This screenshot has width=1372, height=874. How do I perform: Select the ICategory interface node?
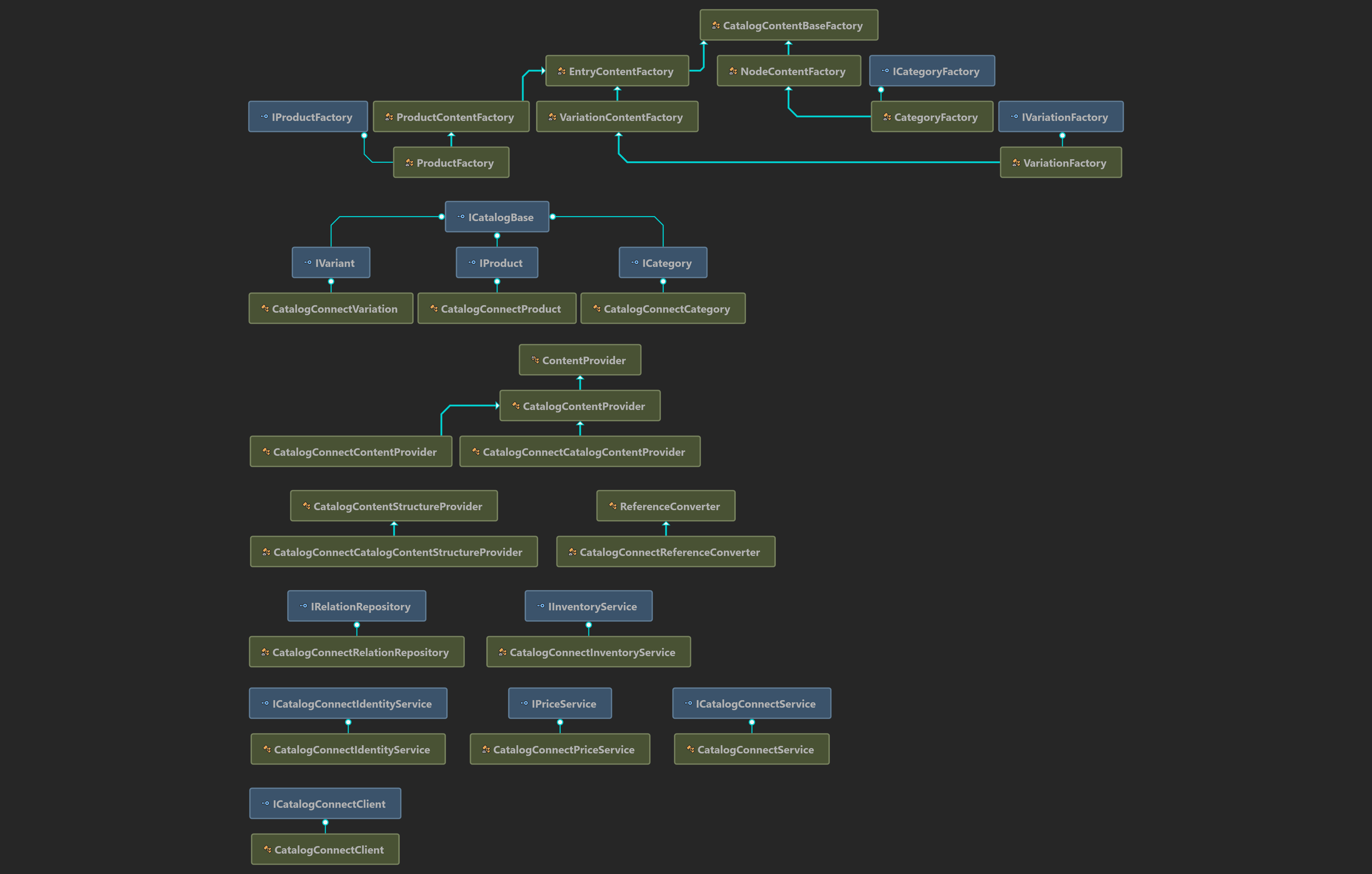tap(663, 263)
